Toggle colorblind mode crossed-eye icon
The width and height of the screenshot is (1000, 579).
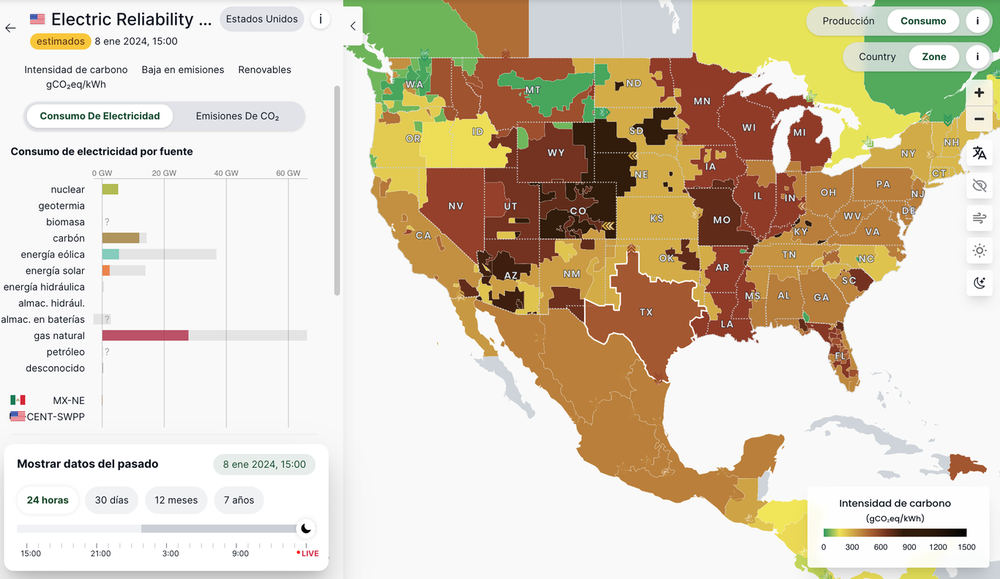click(978, 186)
